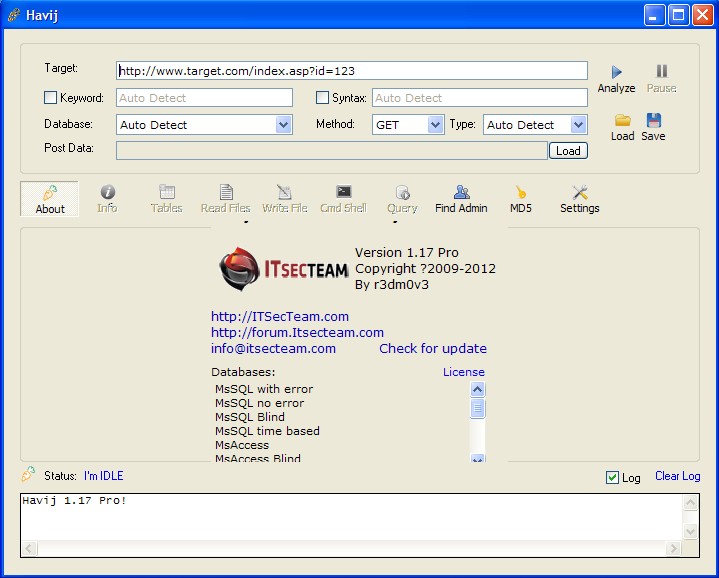Open the Read Files tab icon

pos(226,192)
